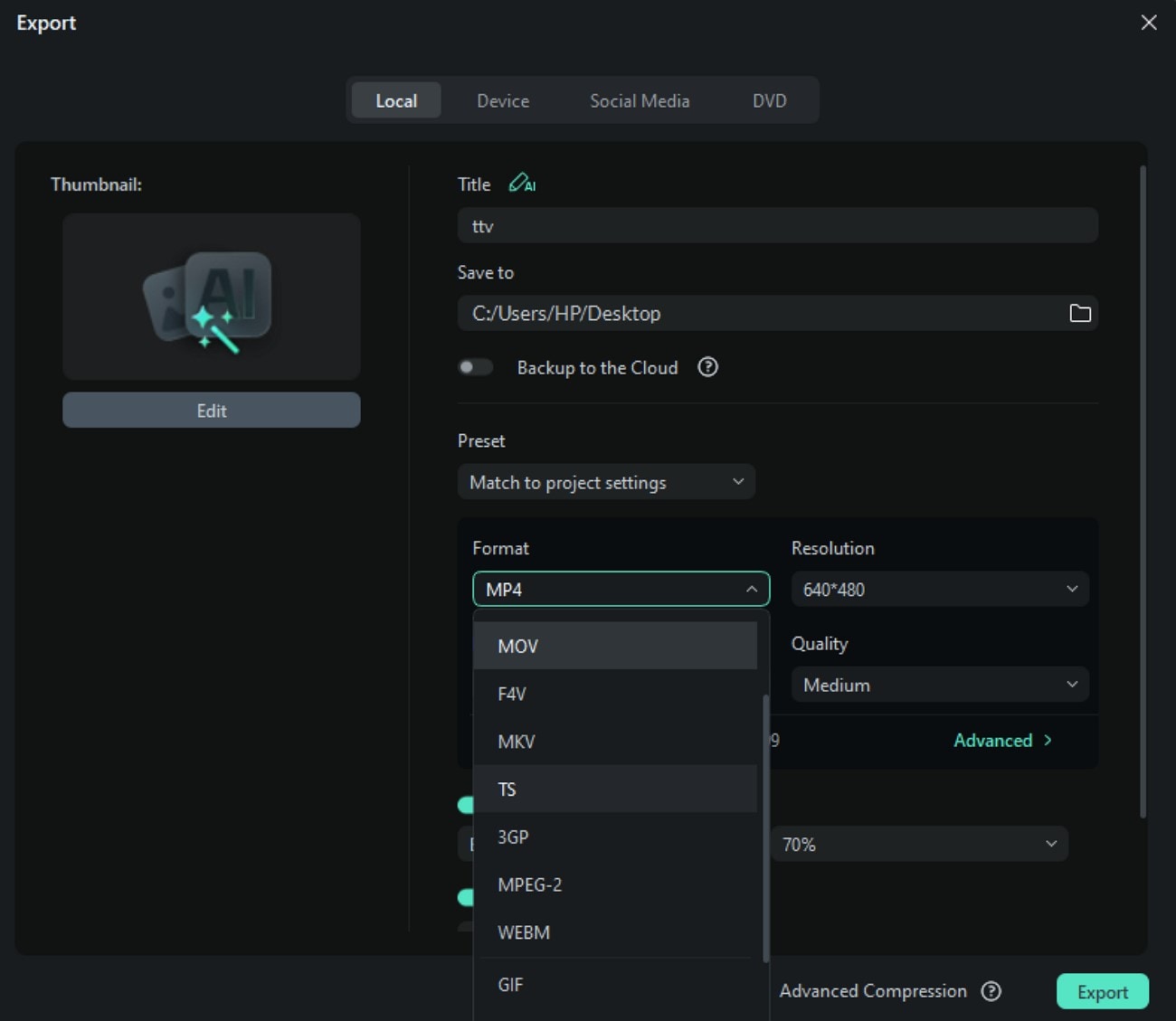Click the Edit thumbnail button

pyautogui.click(x=212, y=410)
